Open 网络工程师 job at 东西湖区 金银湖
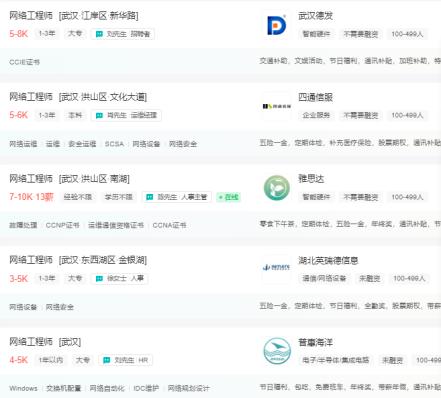The height and width of the screenshot is (398, 441). point(78,260)
